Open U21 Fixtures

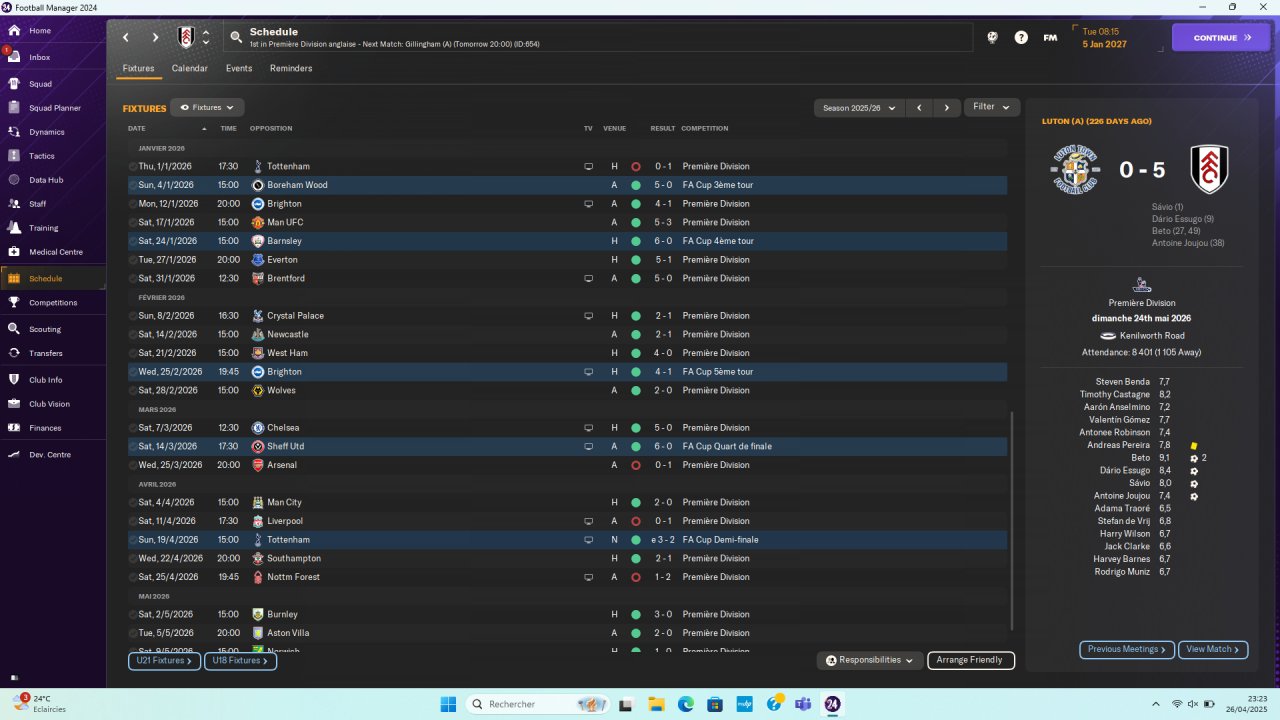[165, 661]
